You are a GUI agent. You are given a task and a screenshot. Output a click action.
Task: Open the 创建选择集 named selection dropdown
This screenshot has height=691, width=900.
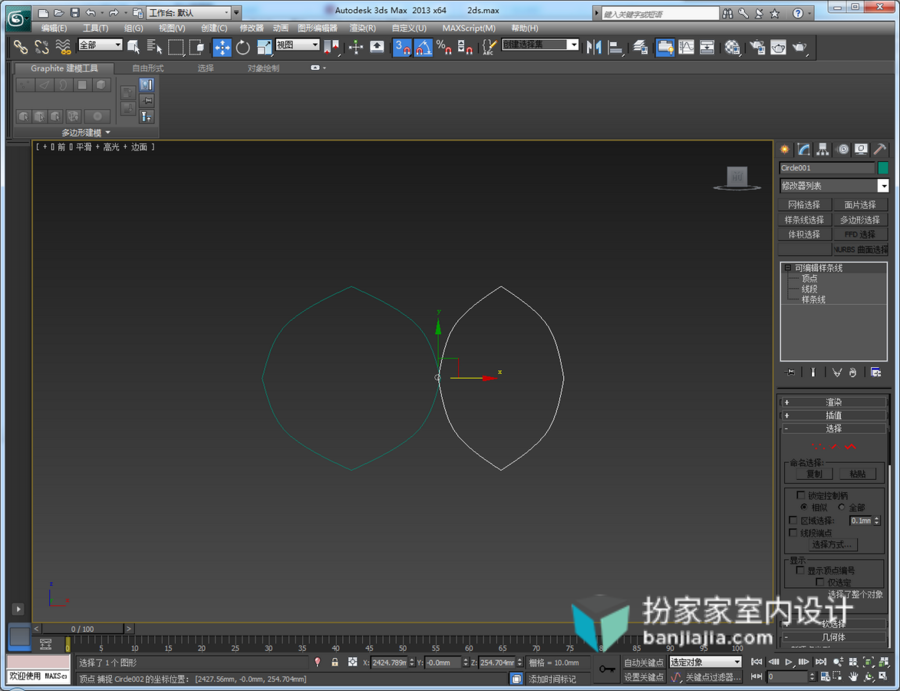tap(540, 45)
